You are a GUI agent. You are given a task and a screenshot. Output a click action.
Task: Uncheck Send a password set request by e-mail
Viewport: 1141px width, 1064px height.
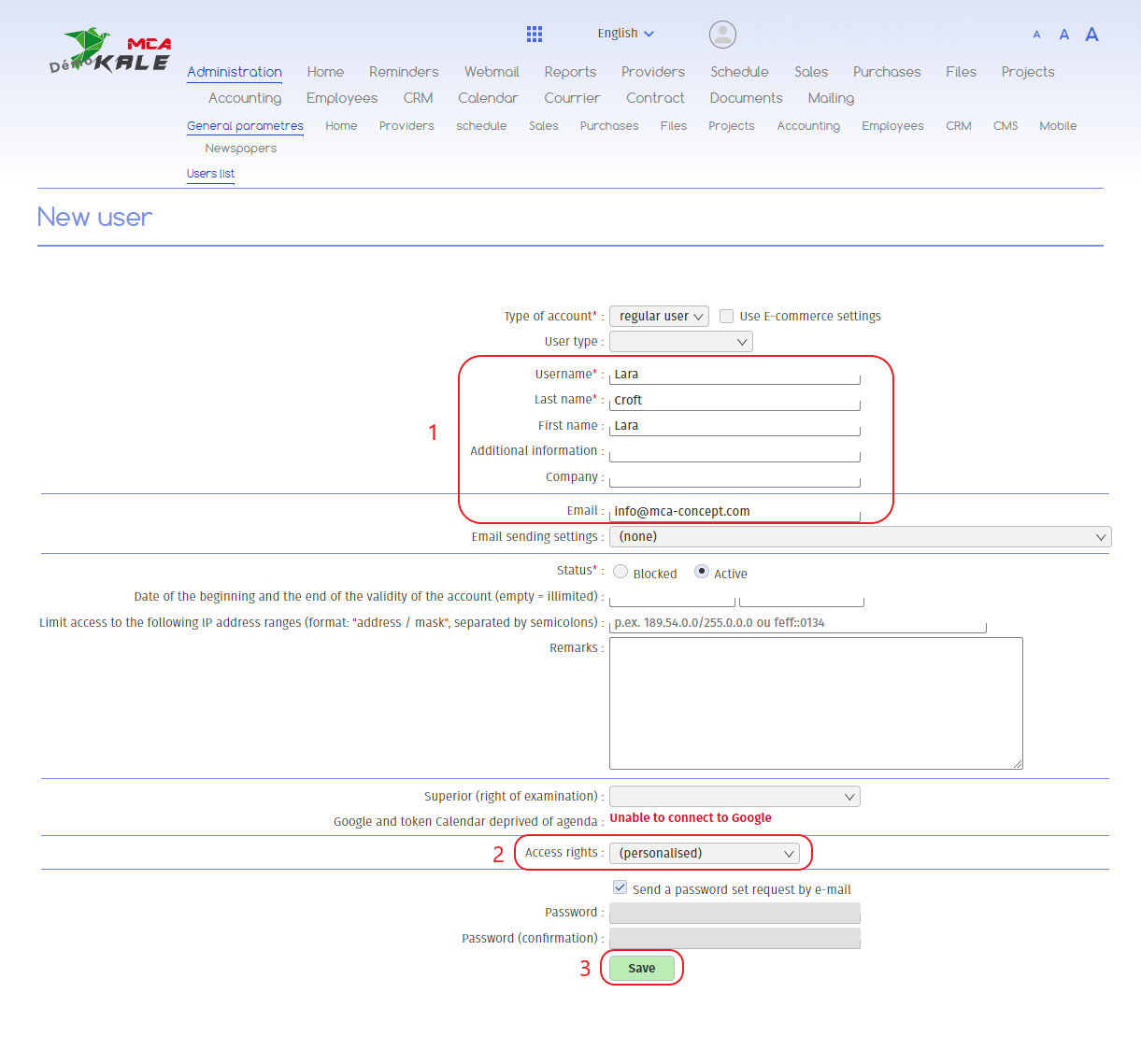tap(620, 887)
